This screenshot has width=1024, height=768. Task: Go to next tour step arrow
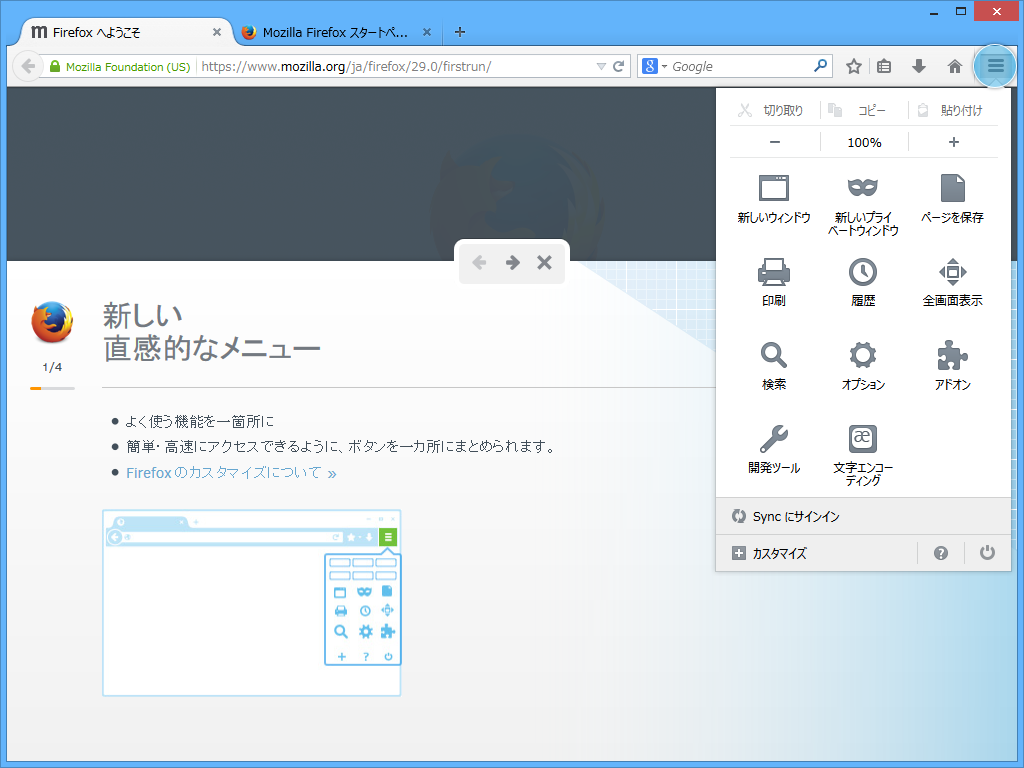click(513, 263)
